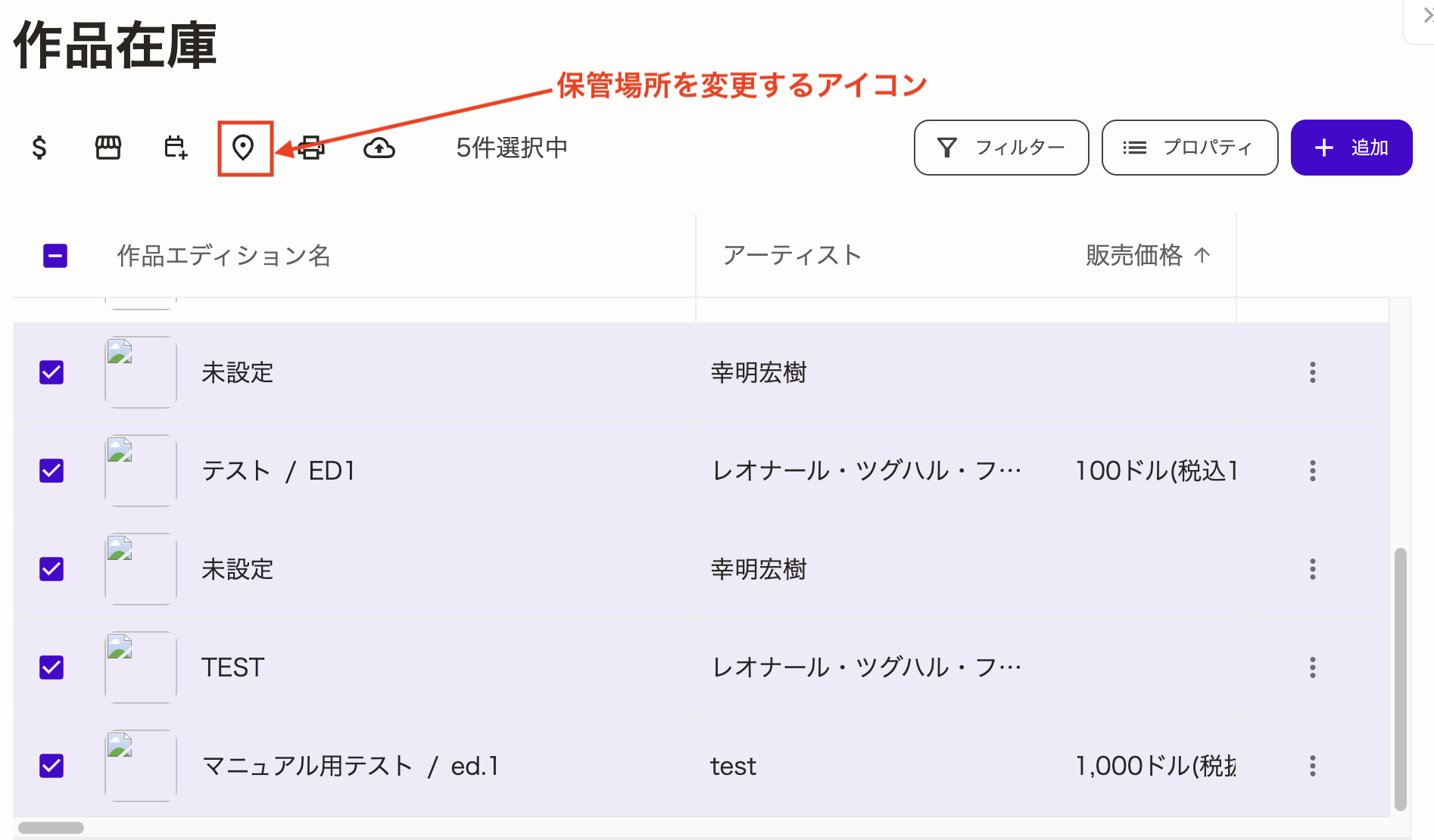The image size is (1434, 840).
Task: Click the dollar sign price icon
Action: (39, 148)
